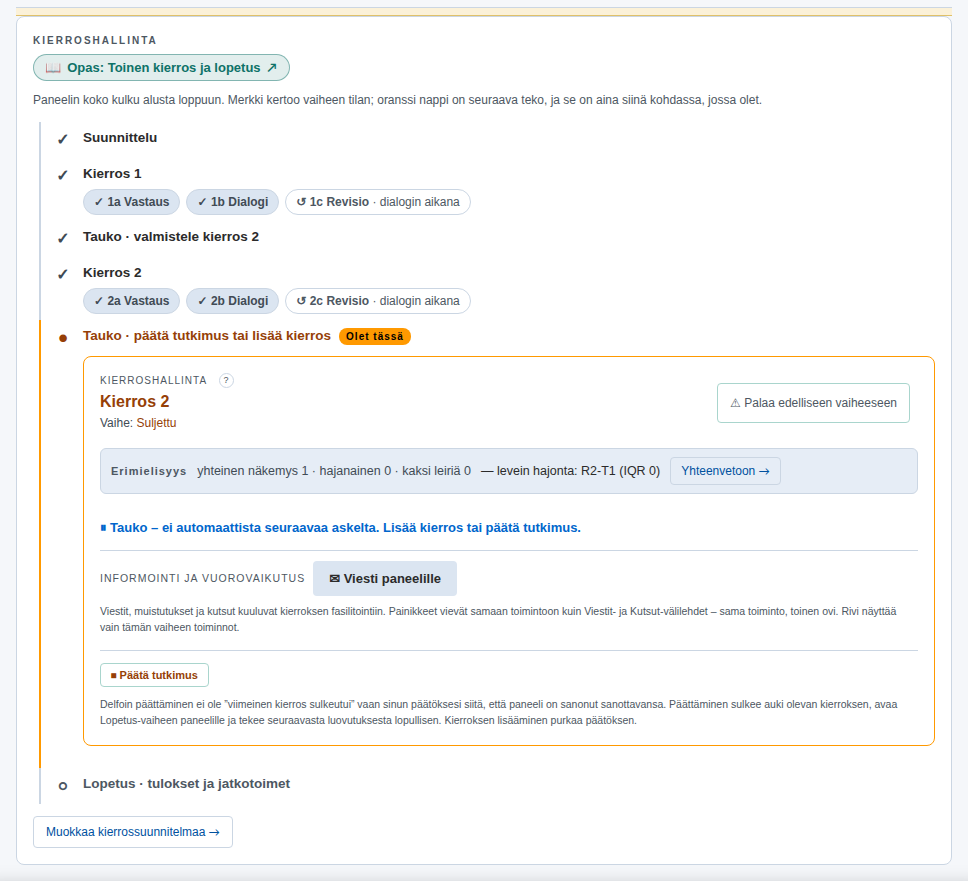Click Palaa edelliseen vaiheeseen button
Image resolution: width=968 pixels, height=881 pixels.
813,403
